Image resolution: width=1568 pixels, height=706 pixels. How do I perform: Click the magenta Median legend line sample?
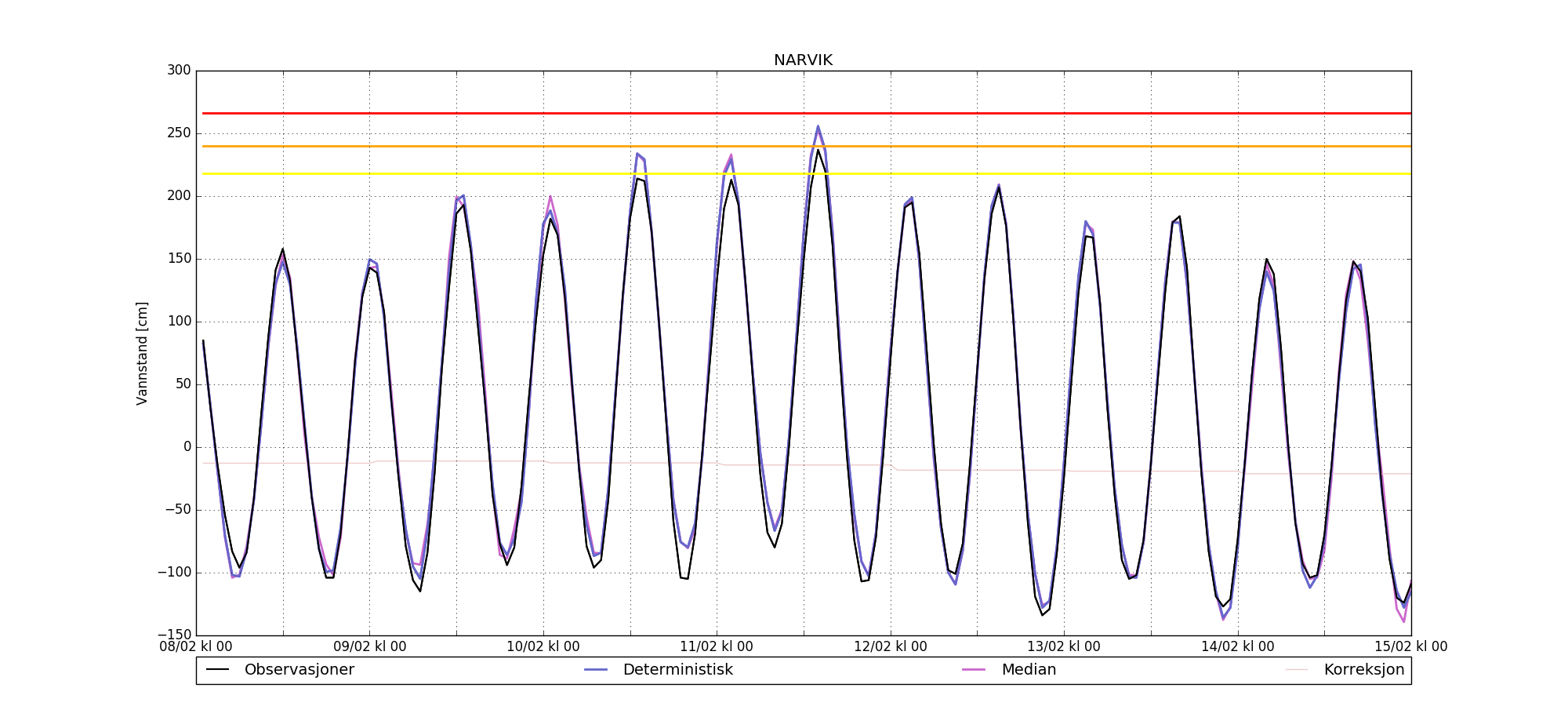click(x=974, y=670)
